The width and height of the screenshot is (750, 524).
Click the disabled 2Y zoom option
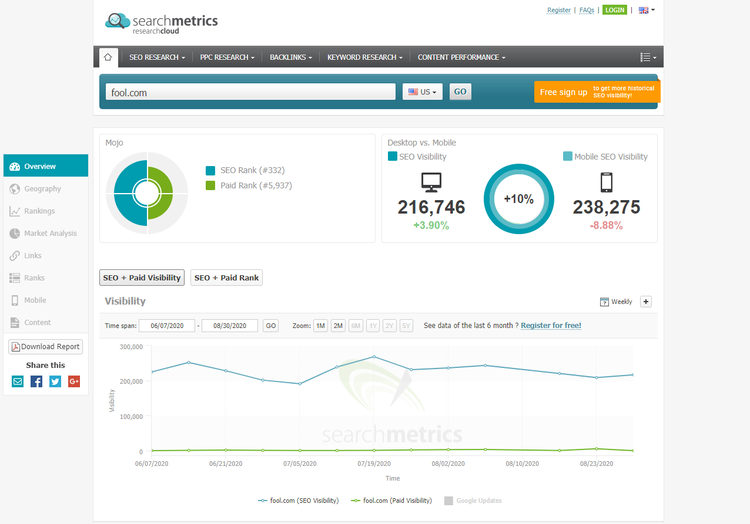click(x=390, y=326)
